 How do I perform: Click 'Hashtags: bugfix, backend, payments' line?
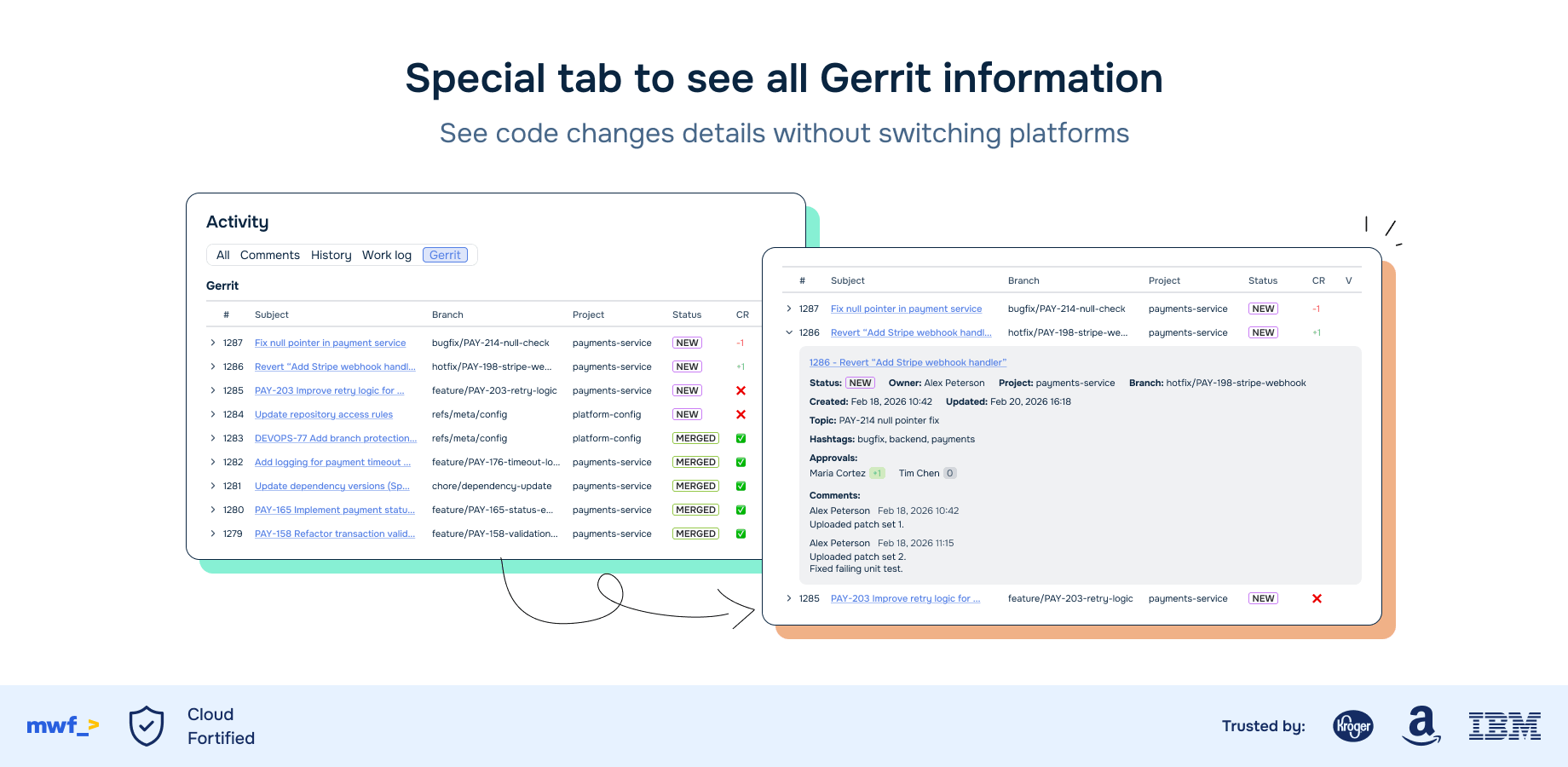pos(892,439)
